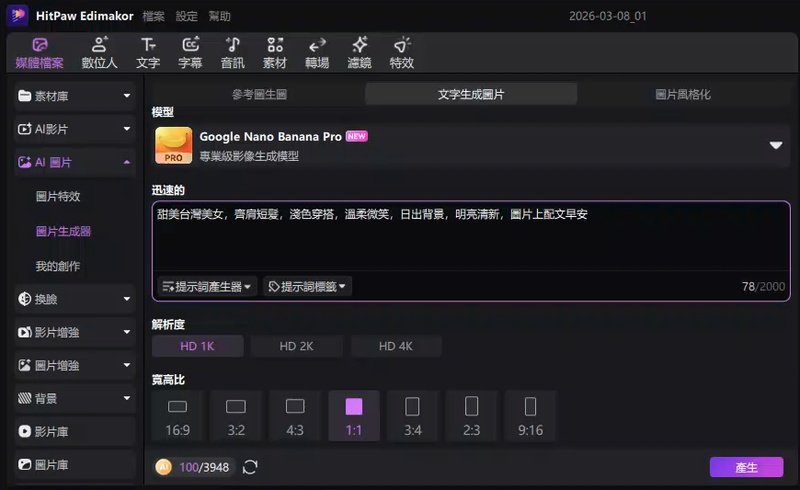Click inside the prompt text field

(x=471, y=236)
